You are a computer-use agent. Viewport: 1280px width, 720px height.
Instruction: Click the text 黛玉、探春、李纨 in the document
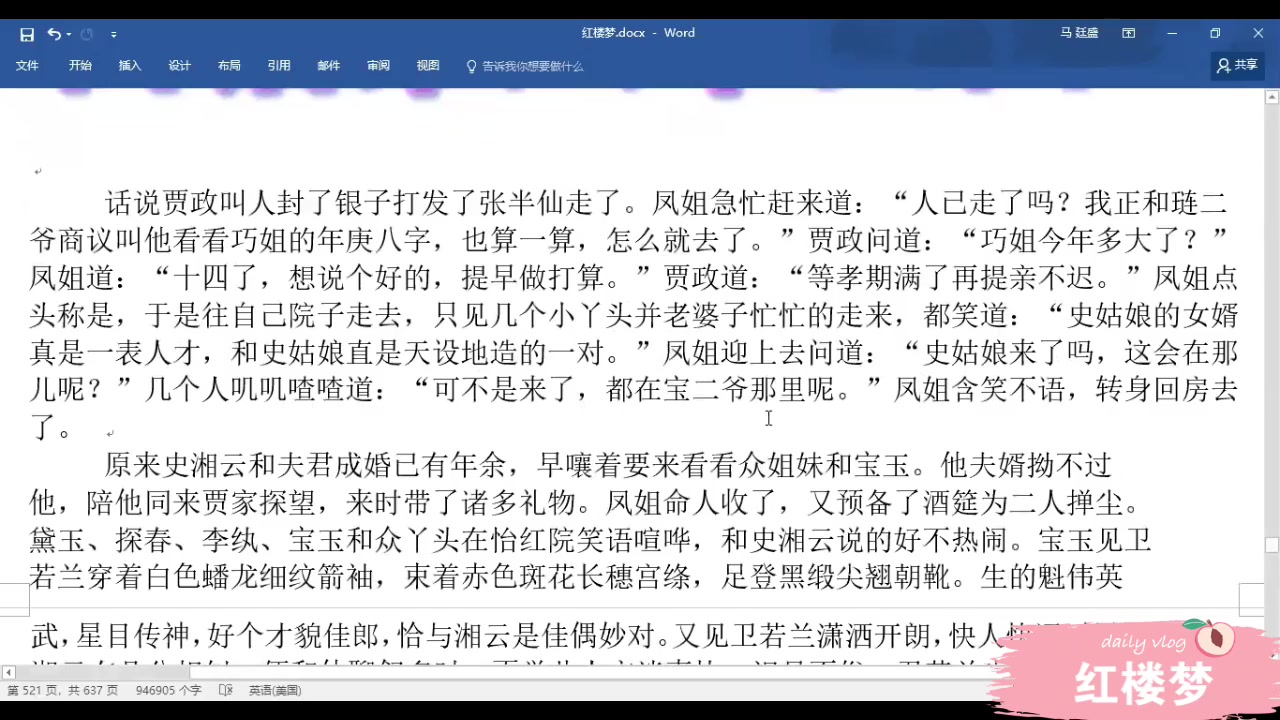(144, 541)
